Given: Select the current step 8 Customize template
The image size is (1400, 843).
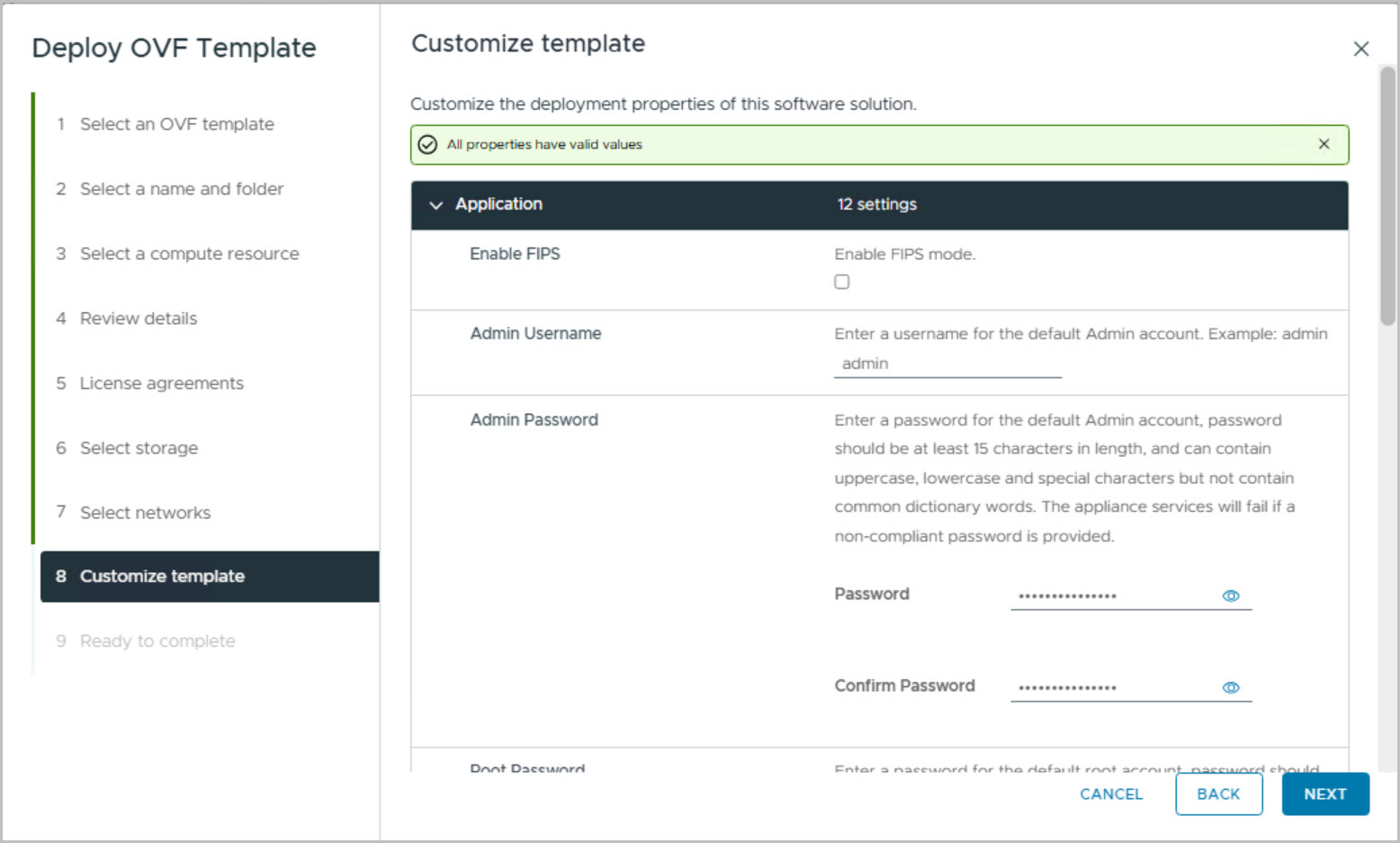Looking at the screenshot, I should pos(162,577).
